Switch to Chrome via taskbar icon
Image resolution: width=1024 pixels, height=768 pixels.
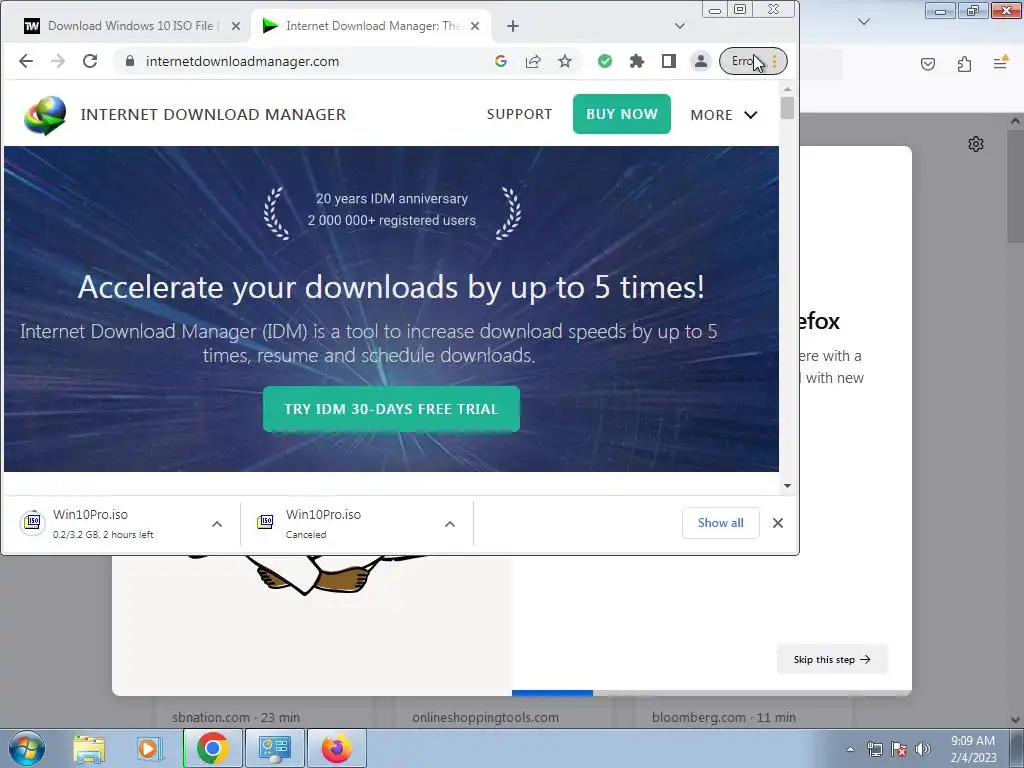[212, 748]
